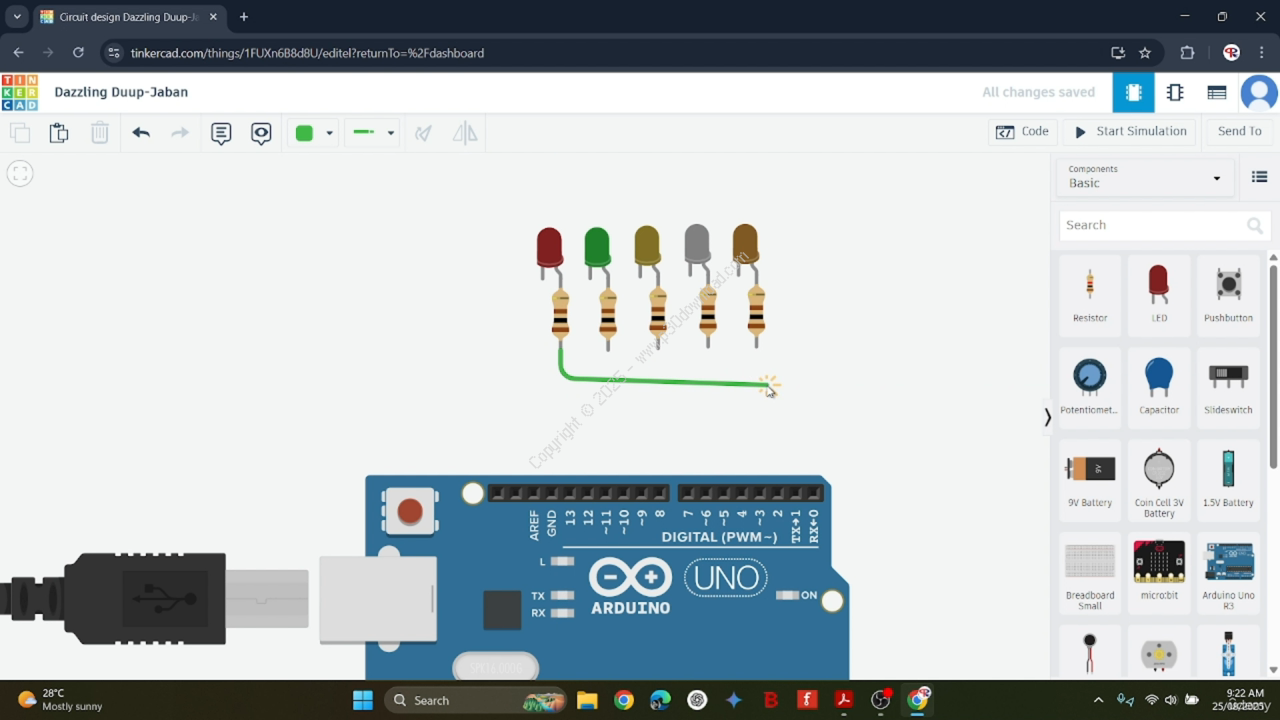The height and width of the screenshot is (720, 1280).
Task: Select the gray LED on canvas
Action: [x=697, y=244]
